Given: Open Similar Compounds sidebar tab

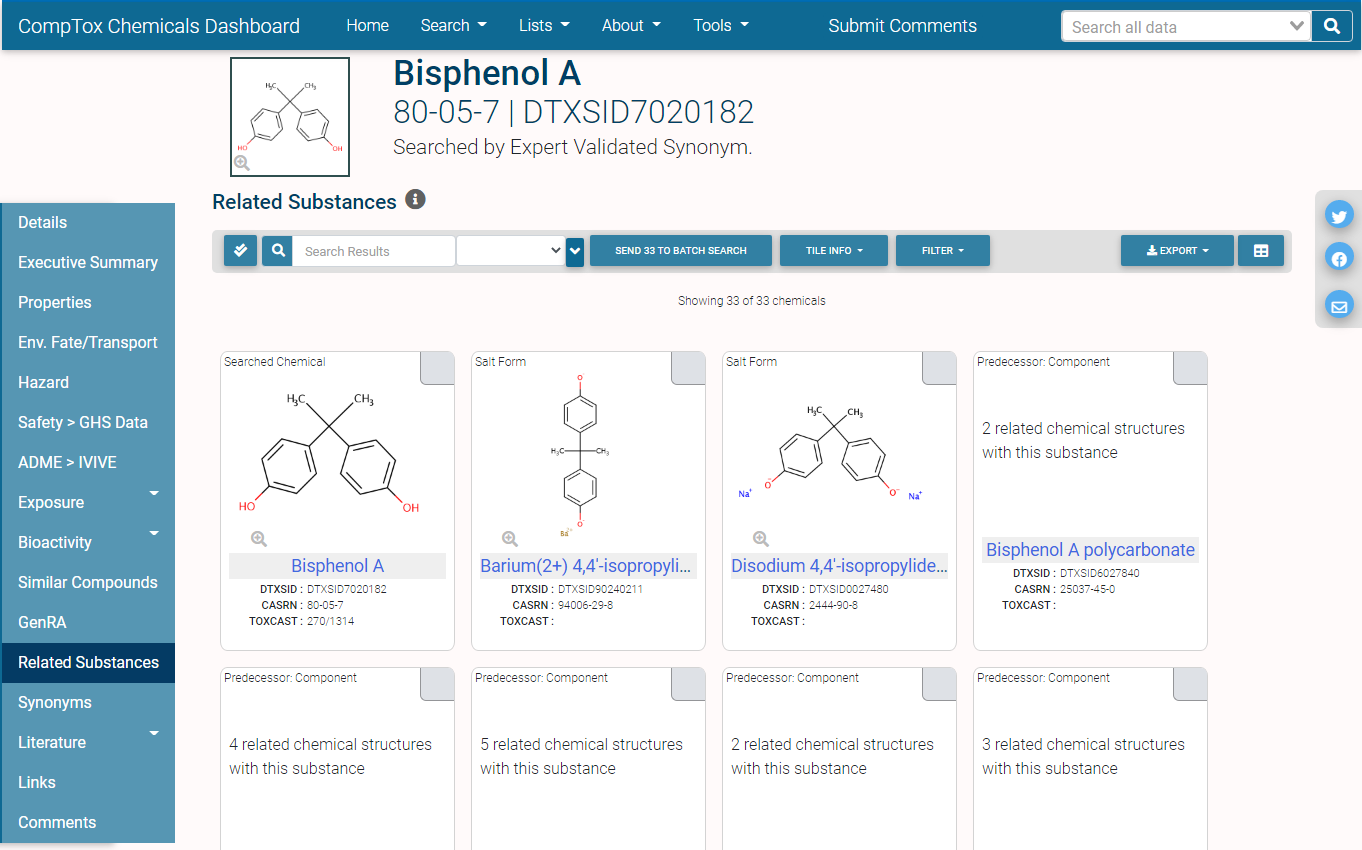Looking at the screenshot, I should coord(88,583).
